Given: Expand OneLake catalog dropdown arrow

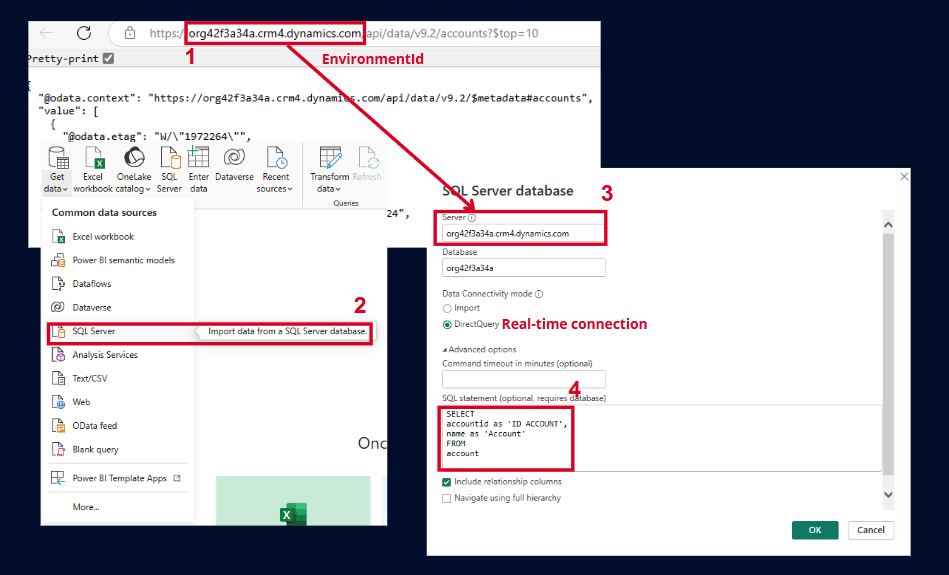Looking at the screenshot, I should tap(148, 189).
